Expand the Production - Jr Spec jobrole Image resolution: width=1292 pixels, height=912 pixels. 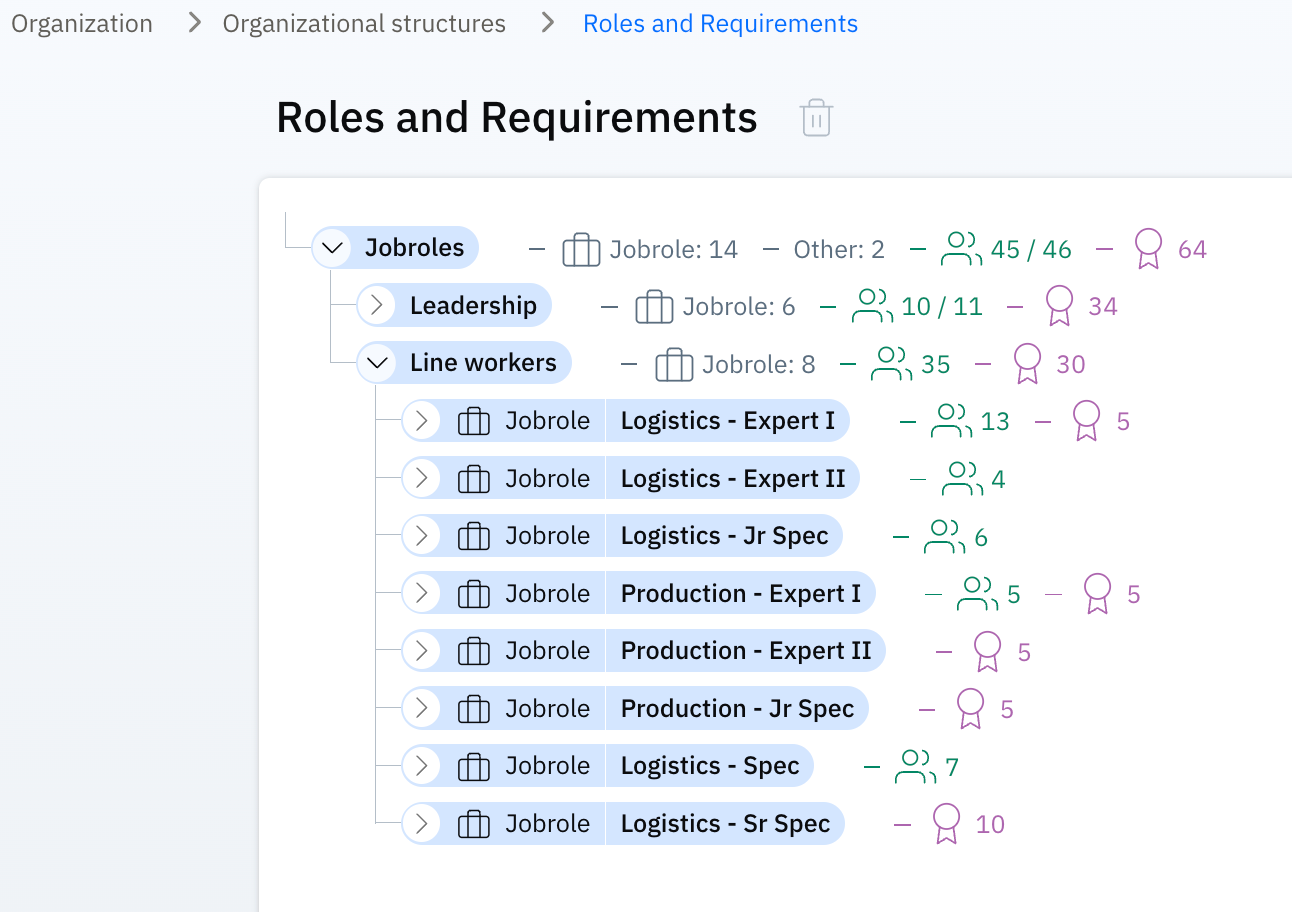coord(421,709)
